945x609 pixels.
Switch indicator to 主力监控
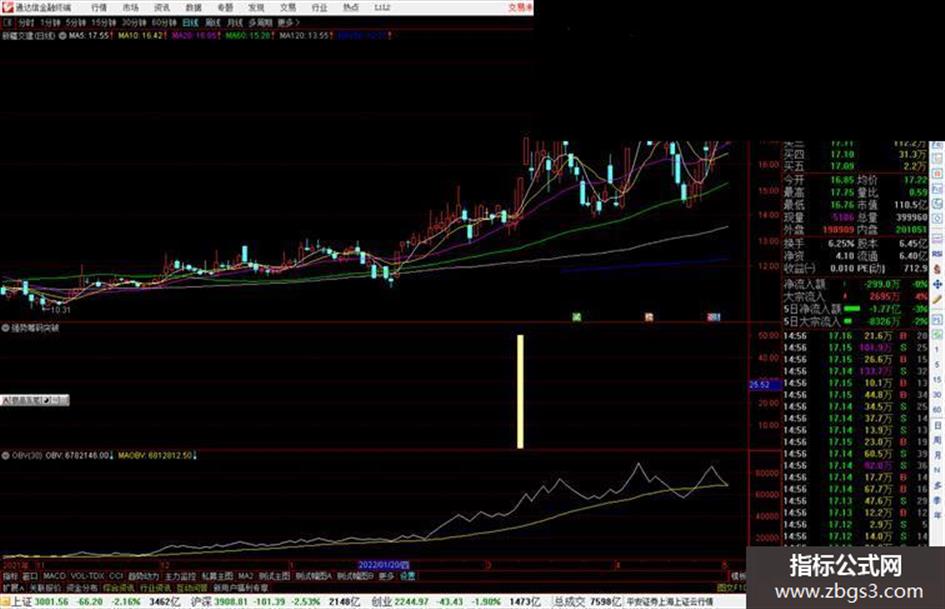pos(180,576)
